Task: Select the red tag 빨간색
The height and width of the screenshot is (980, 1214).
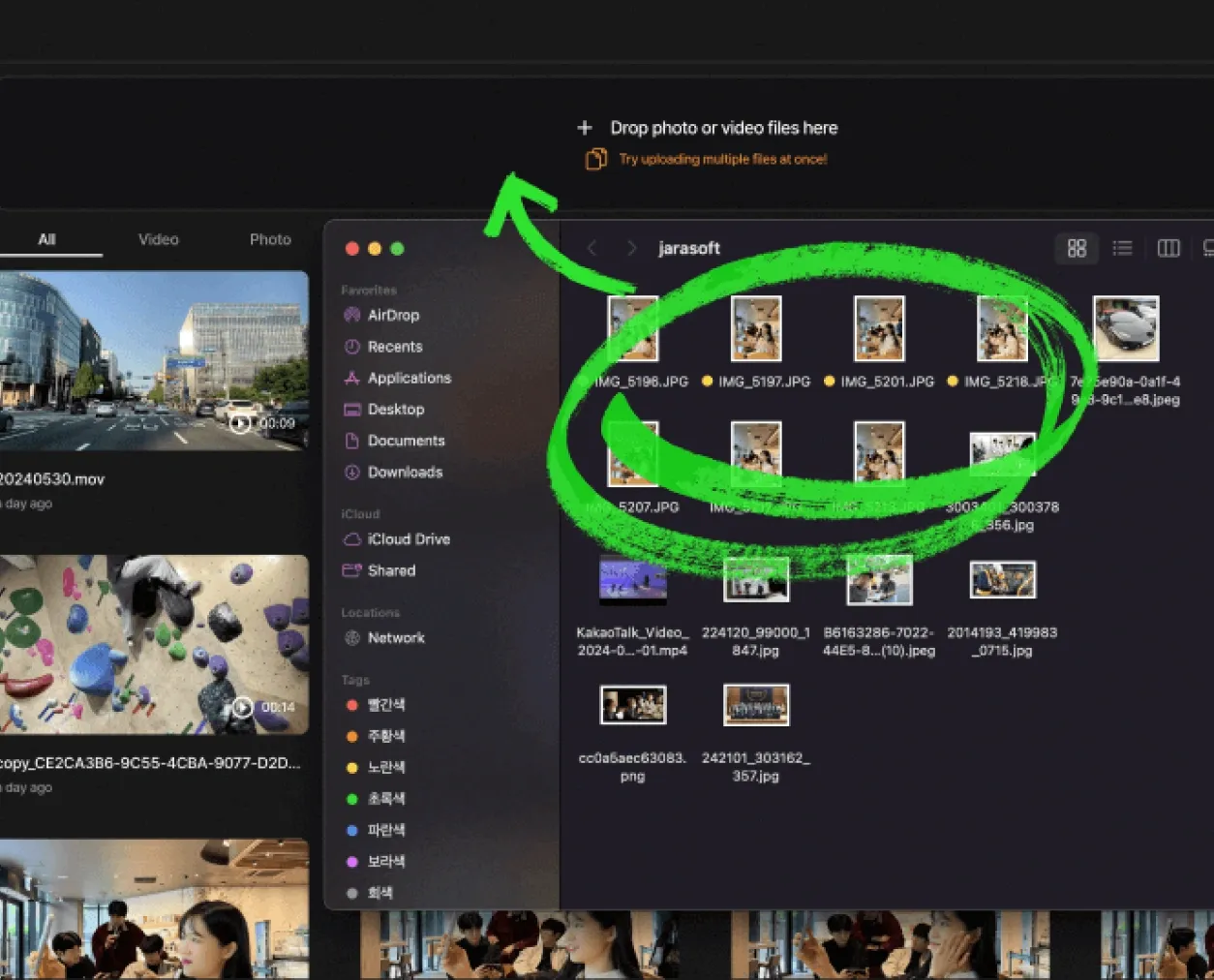Action: coord(385,704)
